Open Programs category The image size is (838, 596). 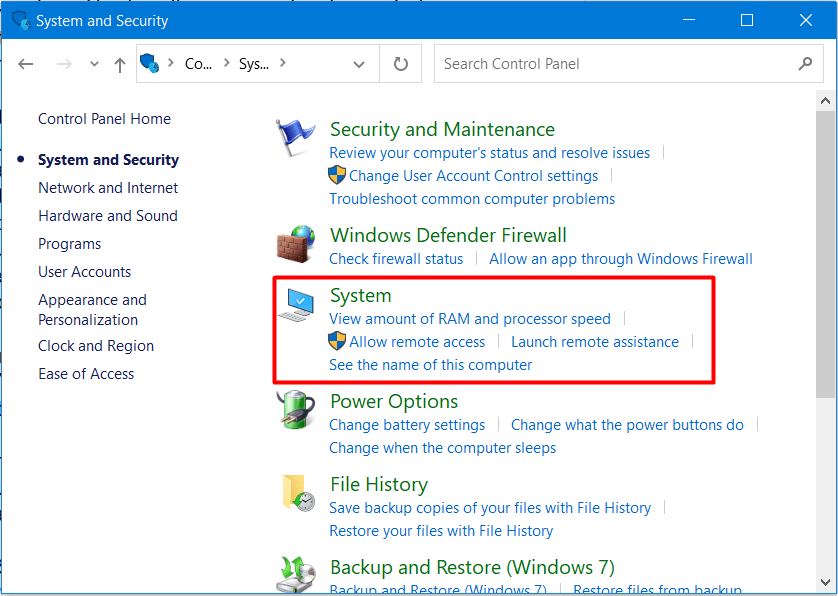[69, 244]
